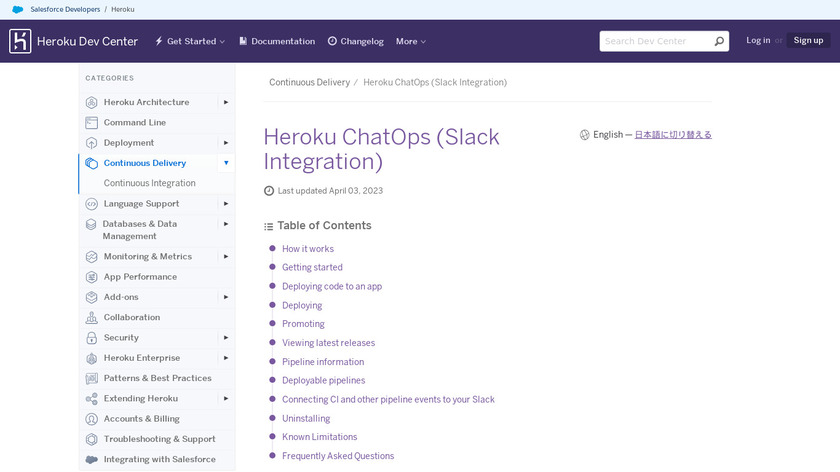Click the Heroku Architecture category icon
This screenshot has height=472, width=840.
[92, 102]
